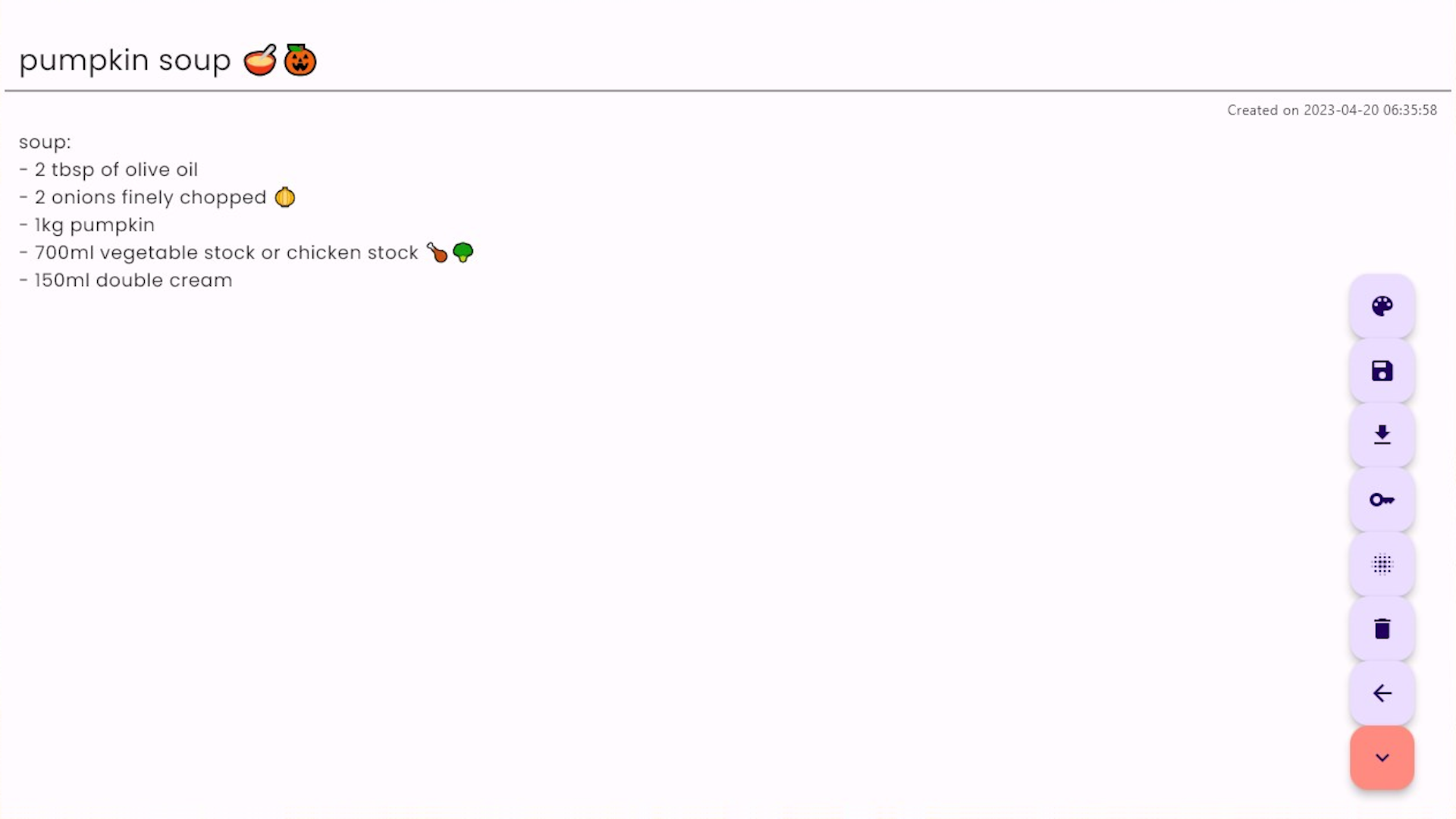Toggle the blur dots grid icon

(1382, 564)
